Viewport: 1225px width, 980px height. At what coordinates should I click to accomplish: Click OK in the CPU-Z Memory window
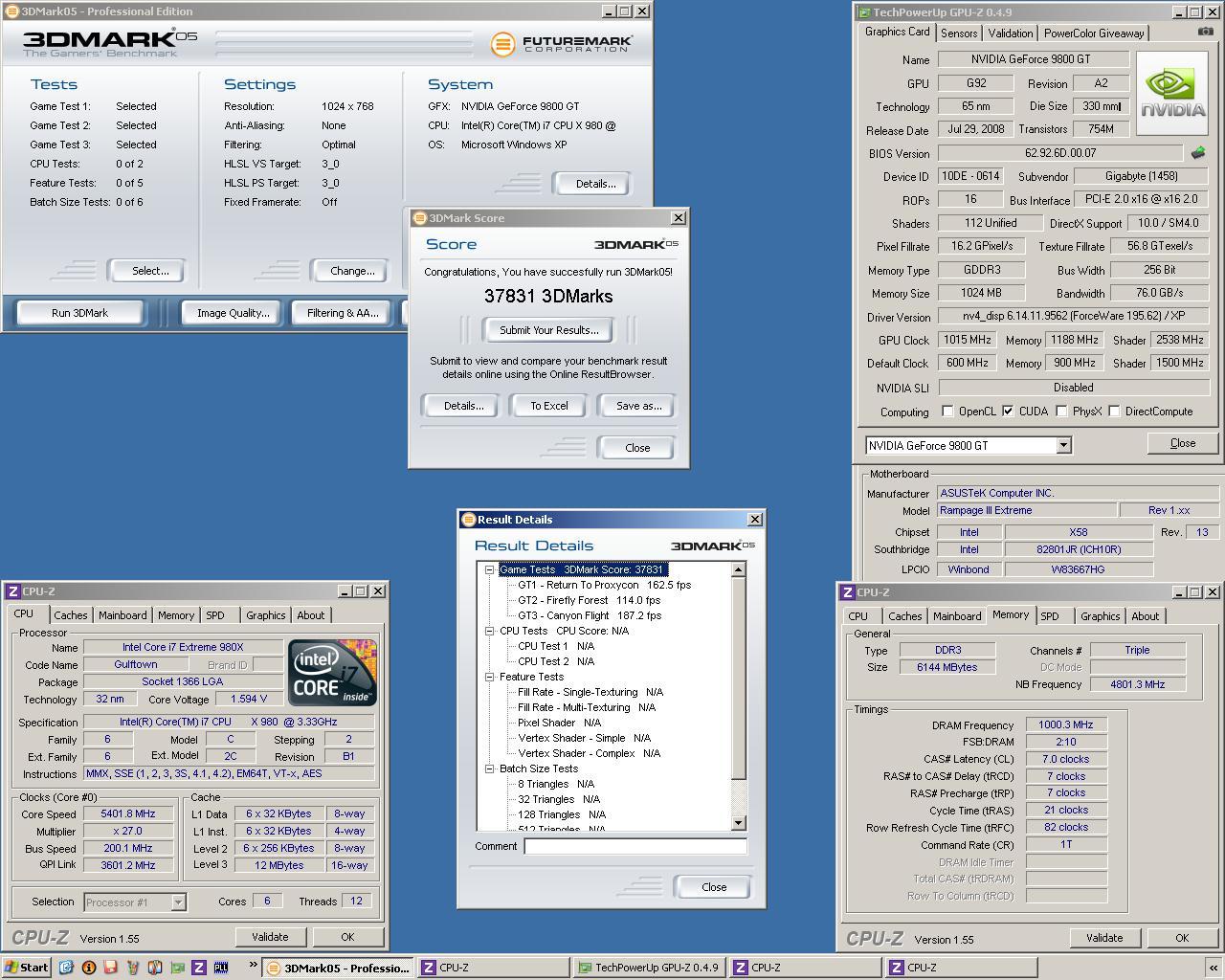[x=1182, y=938]
